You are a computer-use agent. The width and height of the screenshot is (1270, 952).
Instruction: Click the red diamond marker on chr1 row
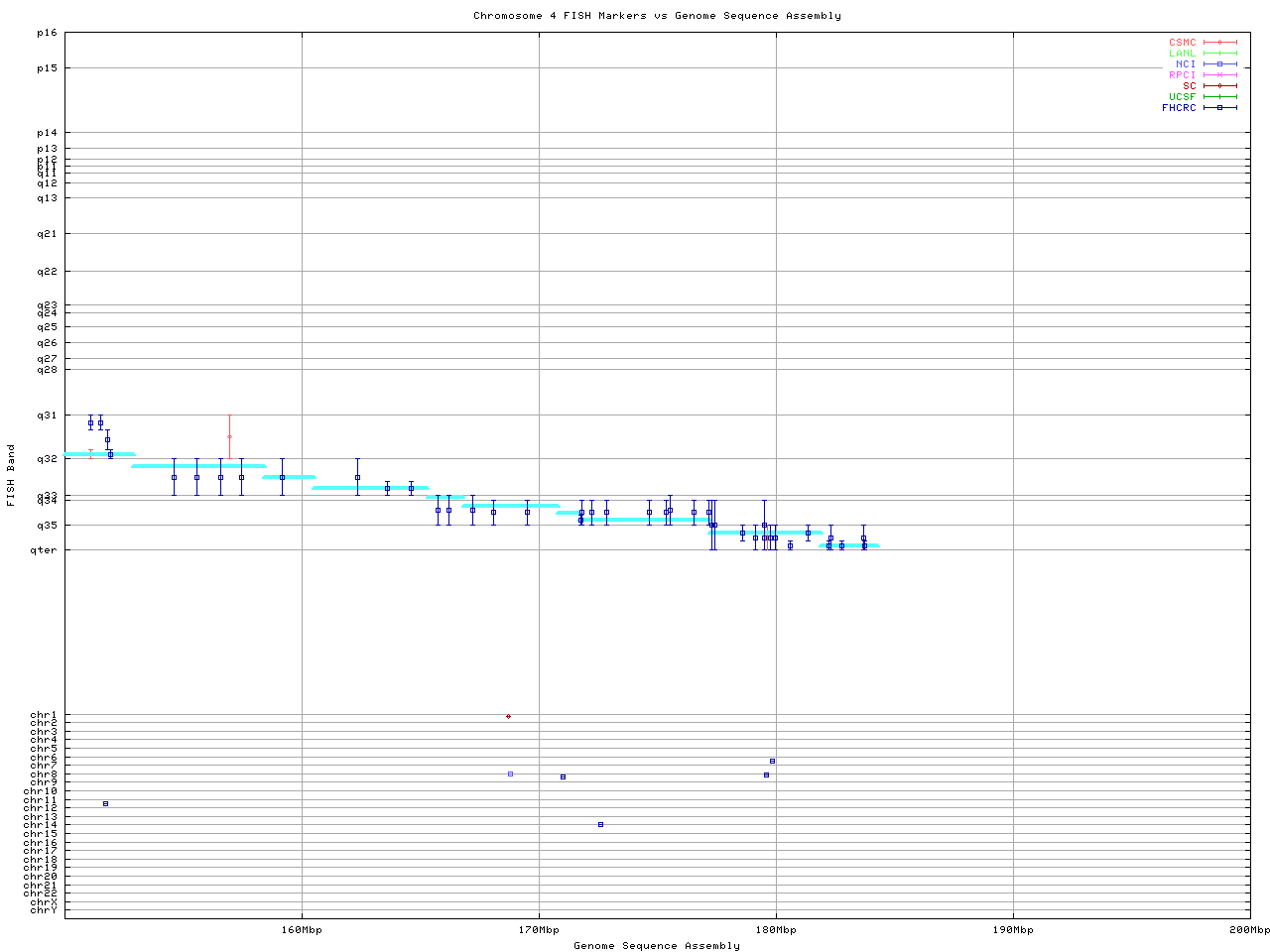pos(508,716)
